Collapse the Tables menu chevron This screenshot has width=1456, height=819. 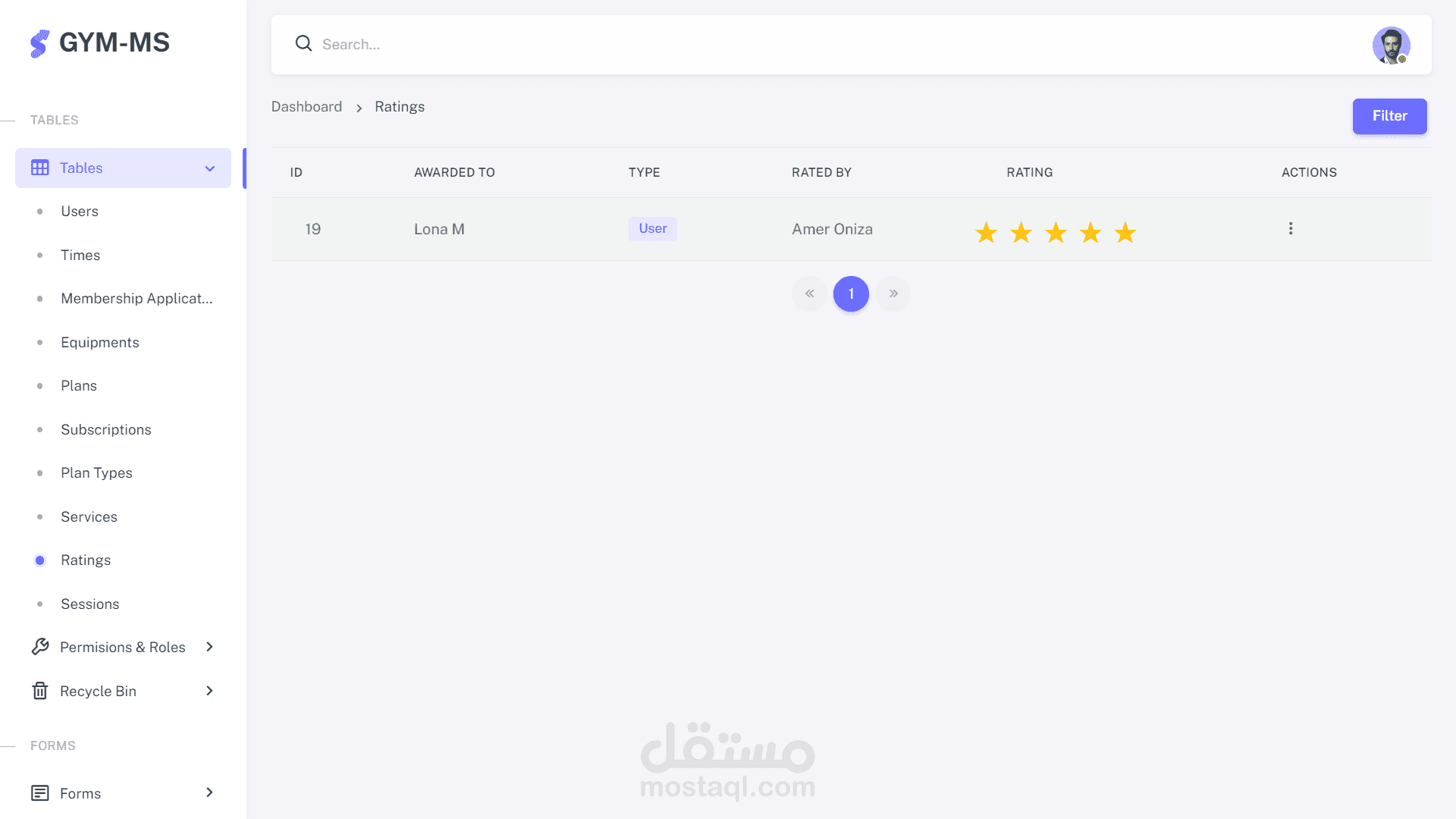[x=210, y=168]
